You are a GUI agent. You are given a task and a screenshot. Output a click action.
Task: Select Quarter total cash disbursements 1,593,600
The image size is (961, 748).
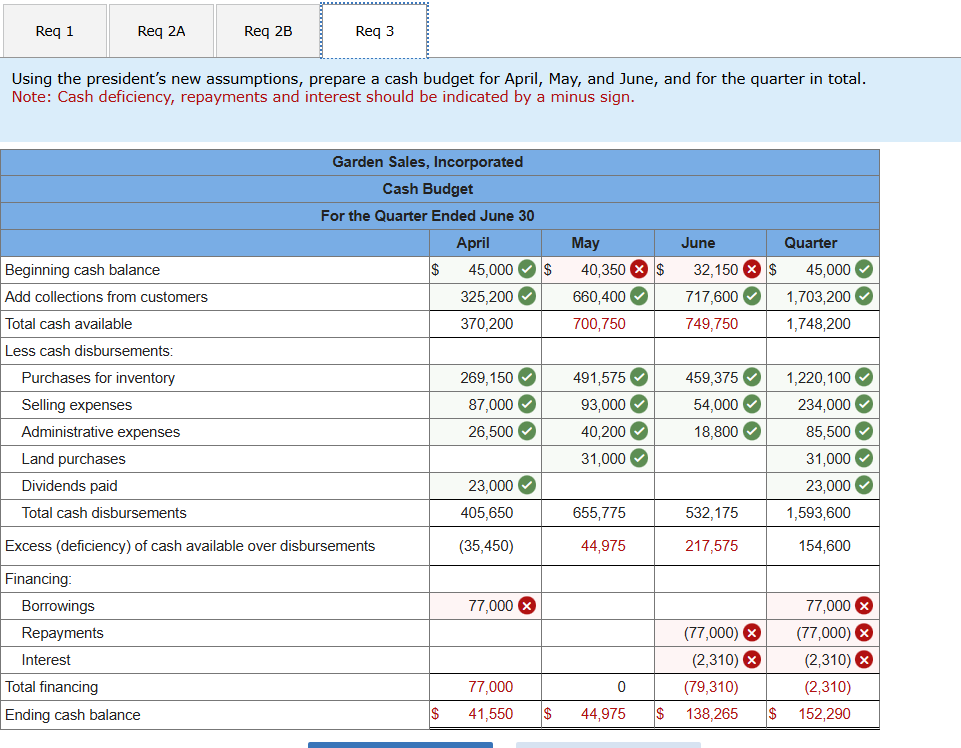coord(818,513)
